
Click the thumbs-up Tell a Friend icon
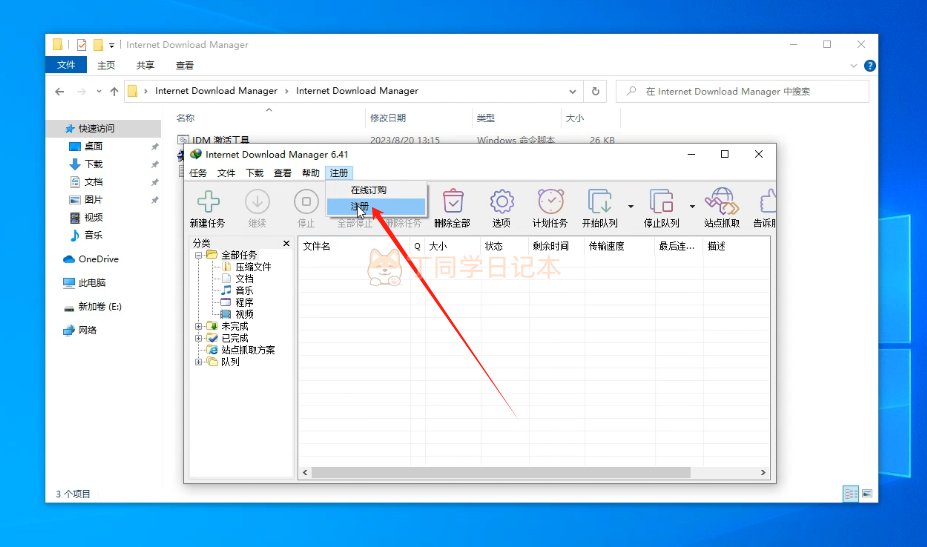pos(767,202)
